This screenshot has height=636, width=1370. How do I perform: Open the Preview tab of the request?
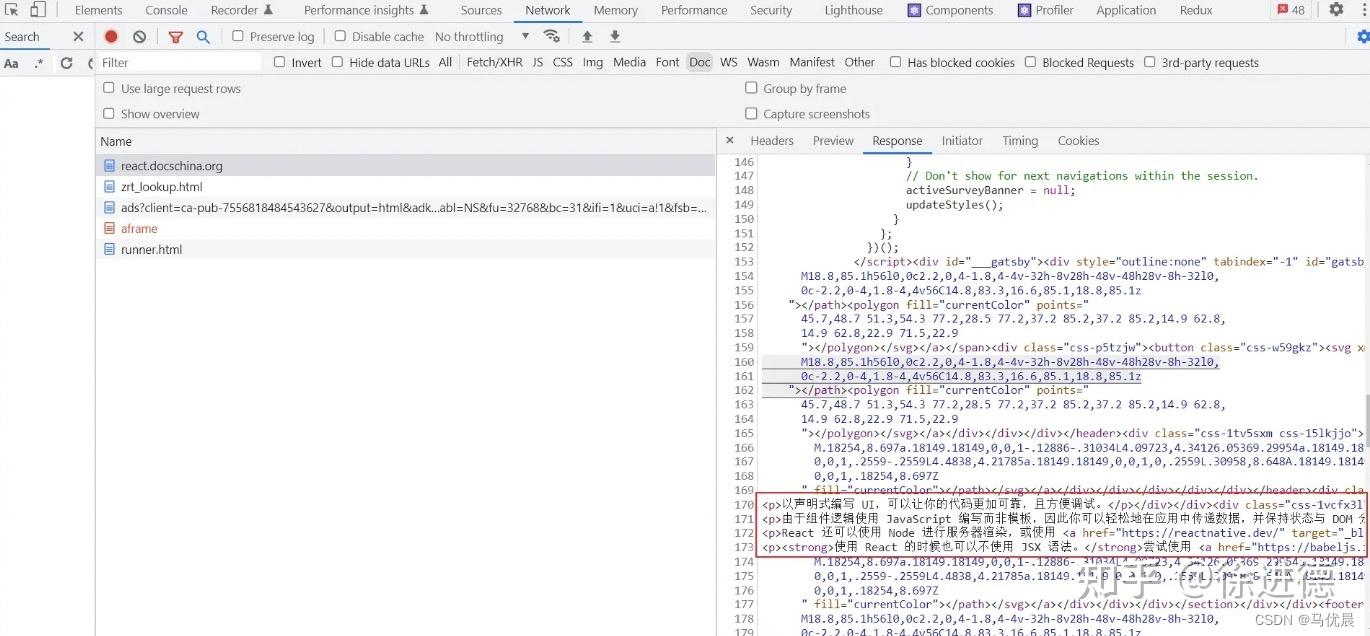click(x=833, y=141)
